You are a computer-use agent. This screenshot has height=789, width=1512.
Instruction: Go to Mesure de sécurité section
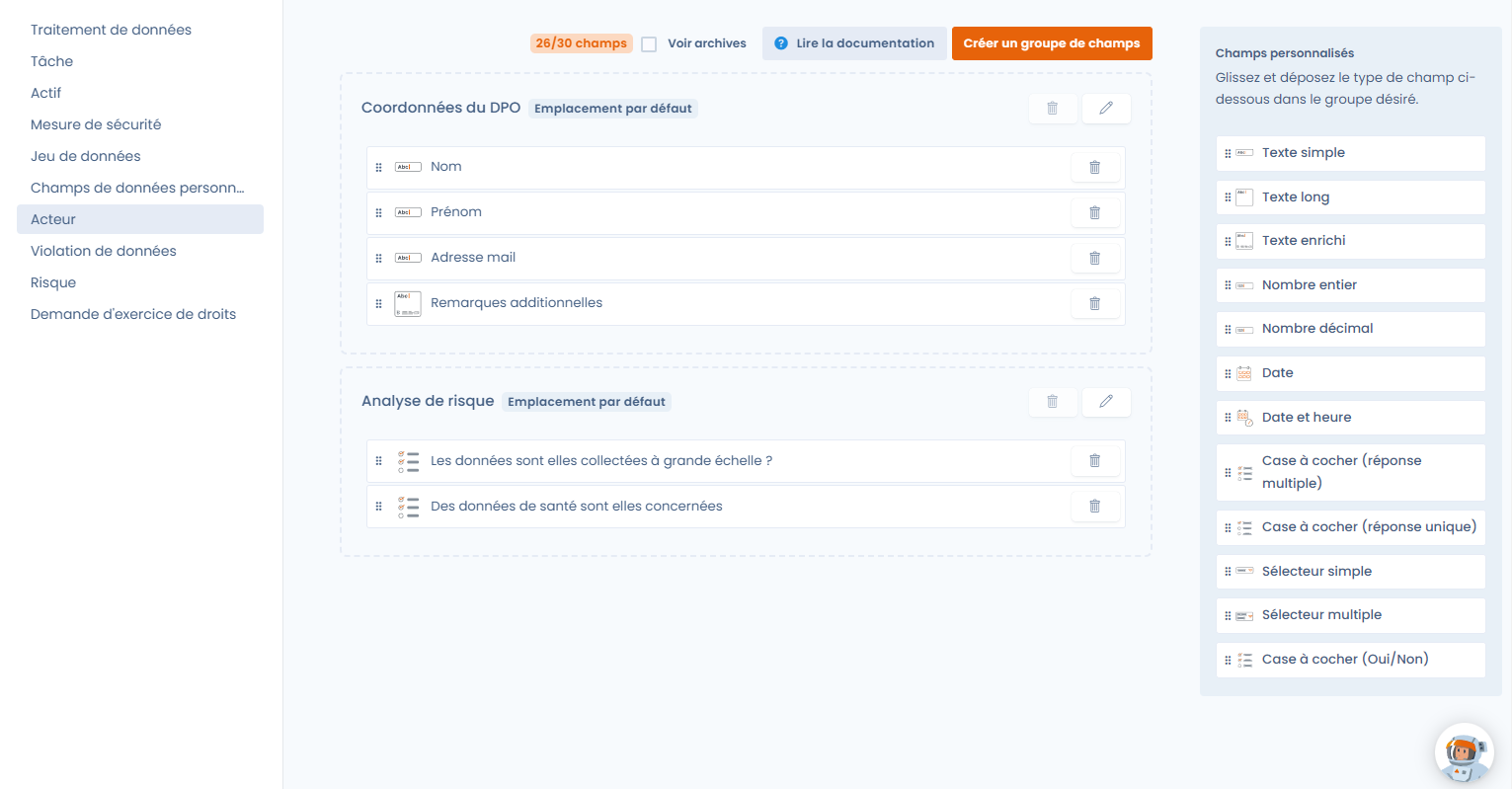pos(96,124)
